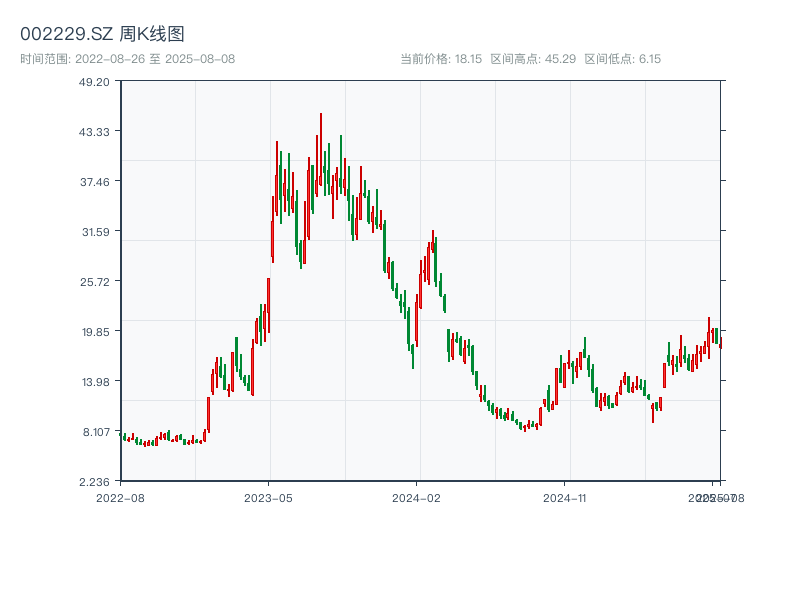Screen dimensions: 800x600
Task: Click the y-axis label 2.236
Action: coord(94,482)
